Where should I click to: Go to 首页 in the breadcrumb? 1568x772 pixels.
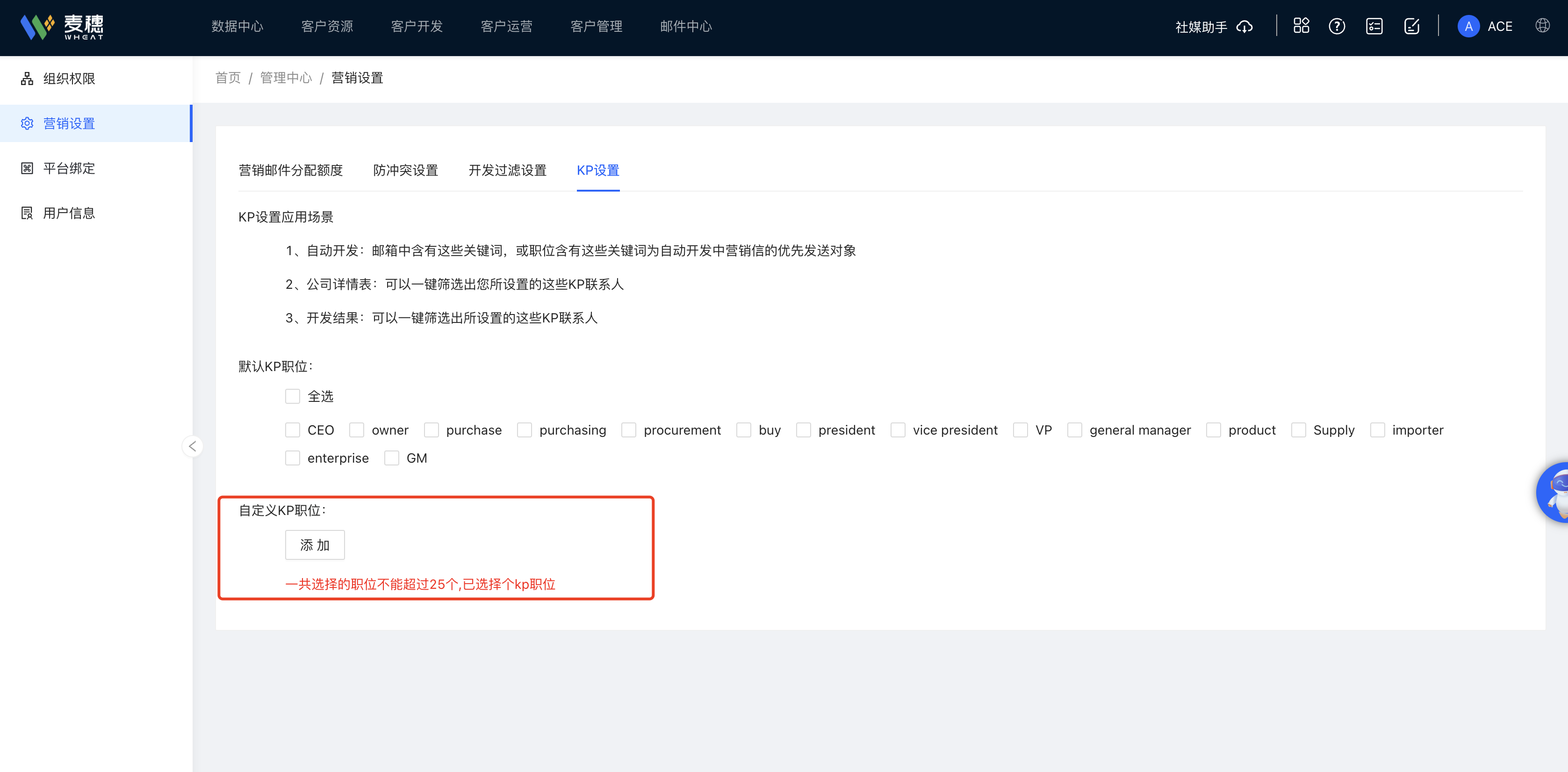click(x=228, y=78)
